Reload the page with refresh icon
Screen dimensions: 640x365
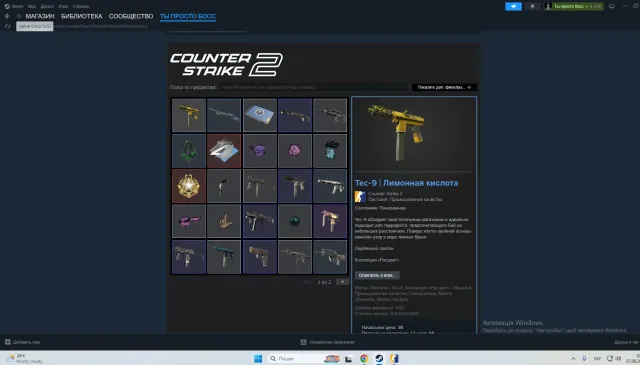7,26
